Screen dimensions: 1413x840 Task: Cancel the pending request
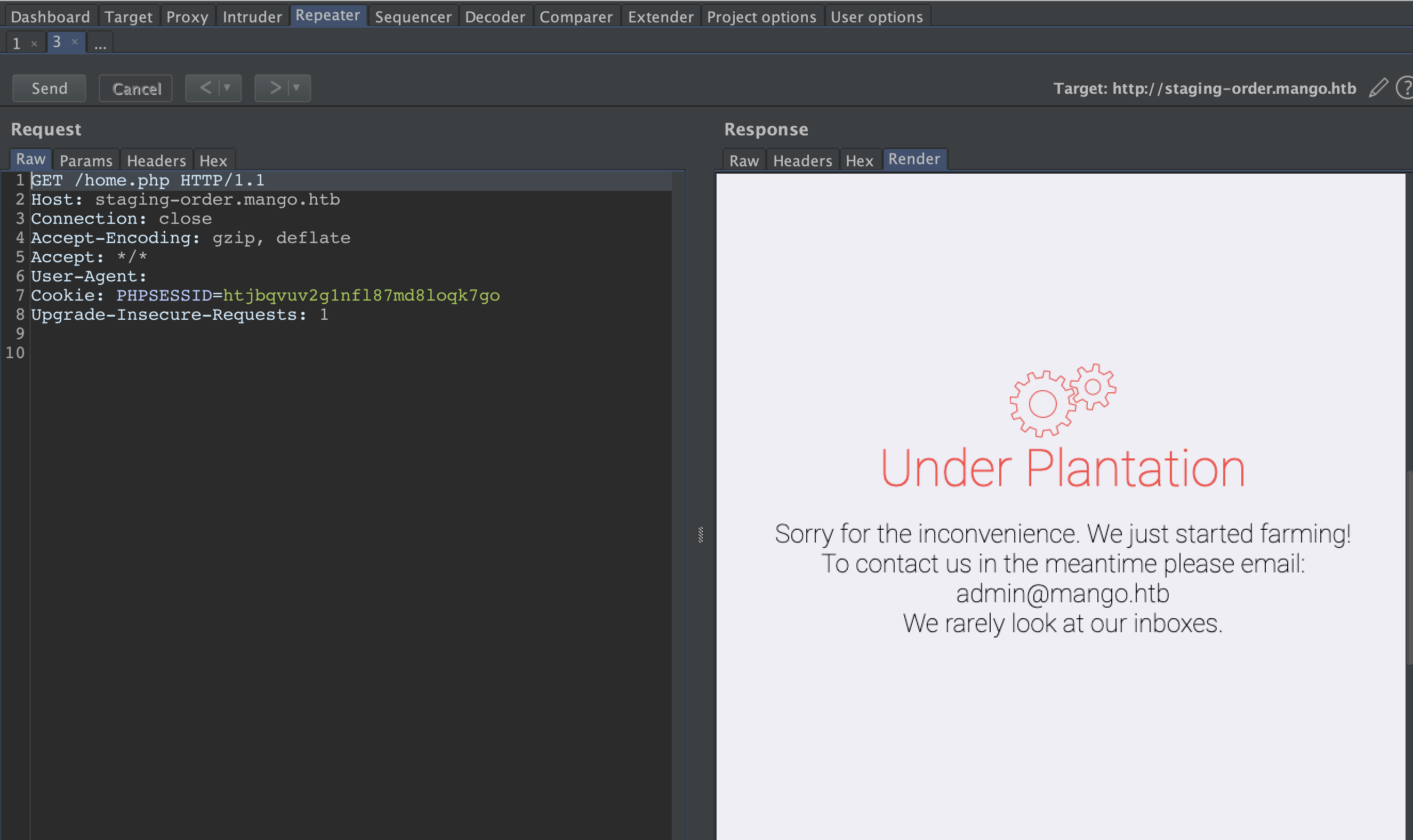[136, 88]
